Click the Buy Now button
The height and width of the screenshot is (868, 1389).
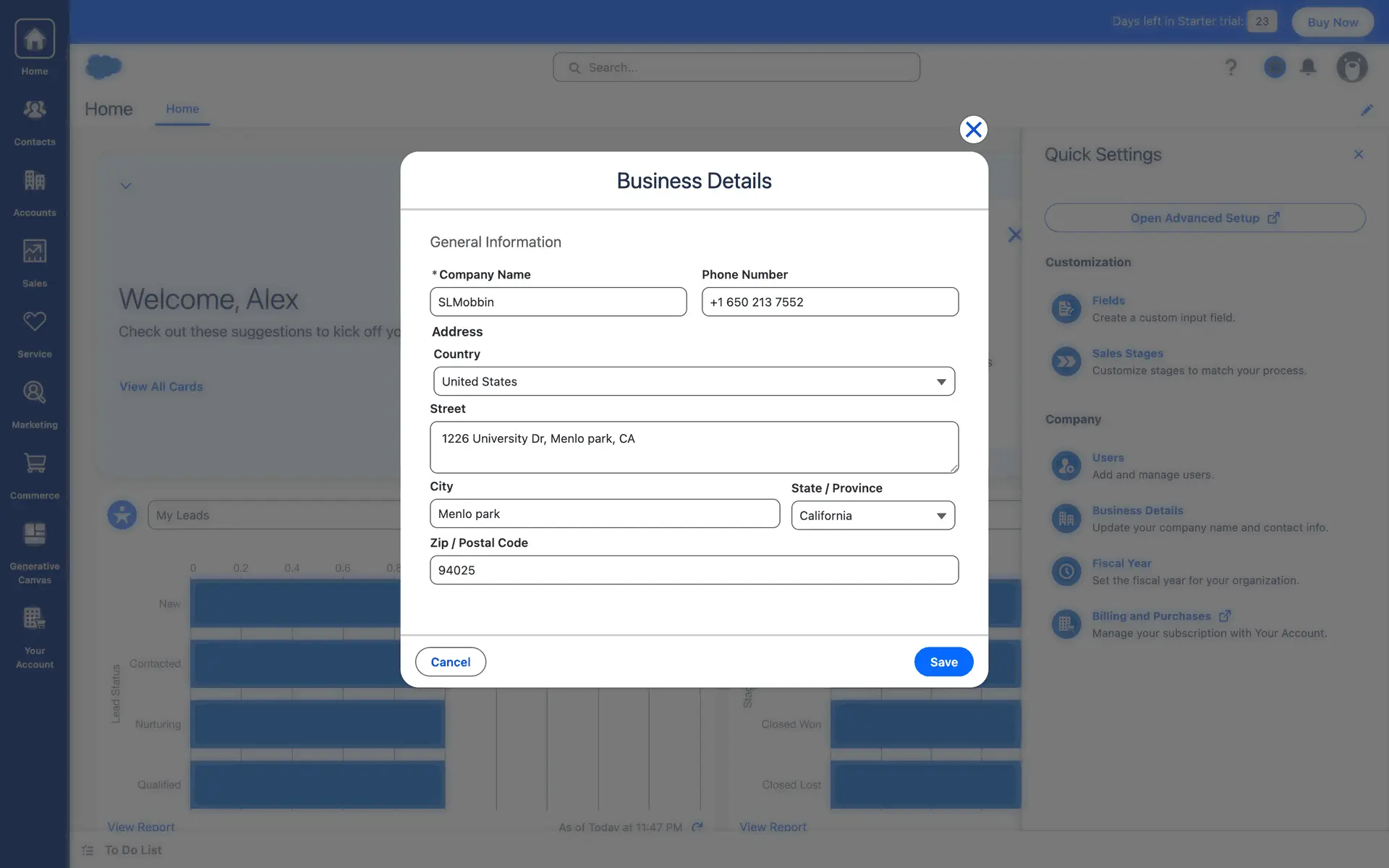pyautogui.click(x=1332, y=22)
